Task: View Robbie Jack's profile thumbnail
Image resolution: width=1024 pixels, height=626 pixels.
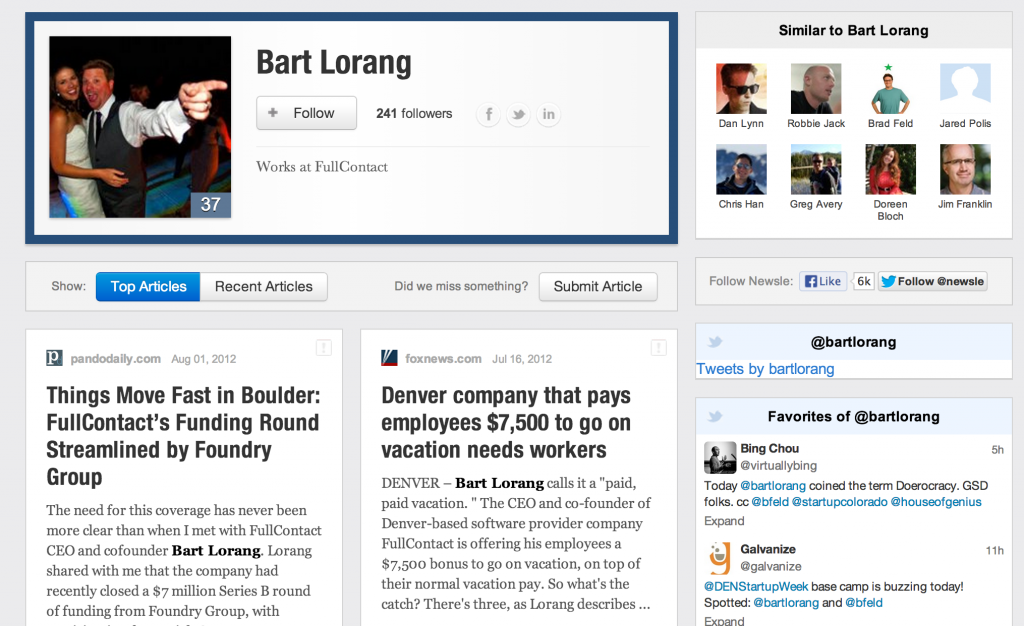Action: pos(816,89)
